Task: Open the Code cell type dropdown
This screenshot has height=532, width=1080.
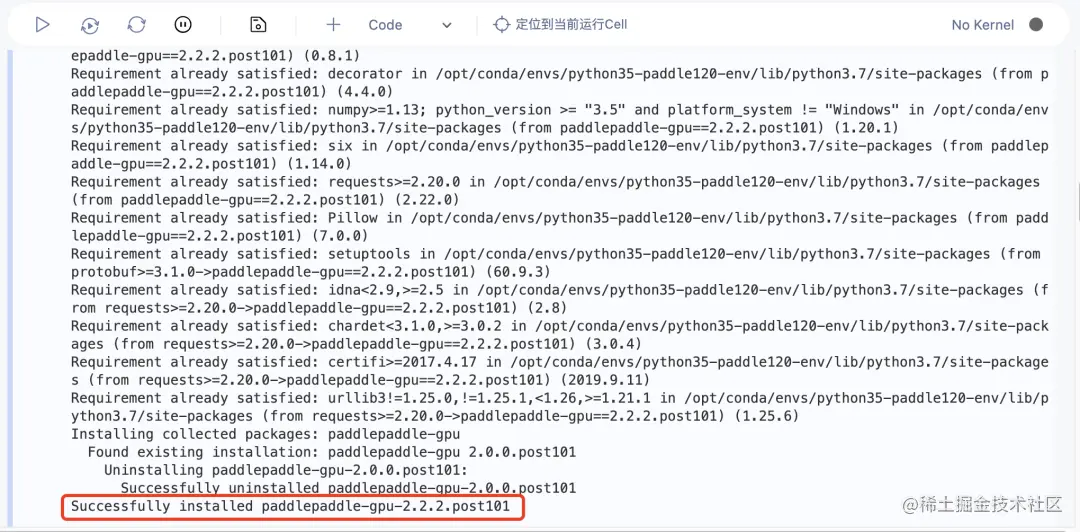Action: click(410, 25)
